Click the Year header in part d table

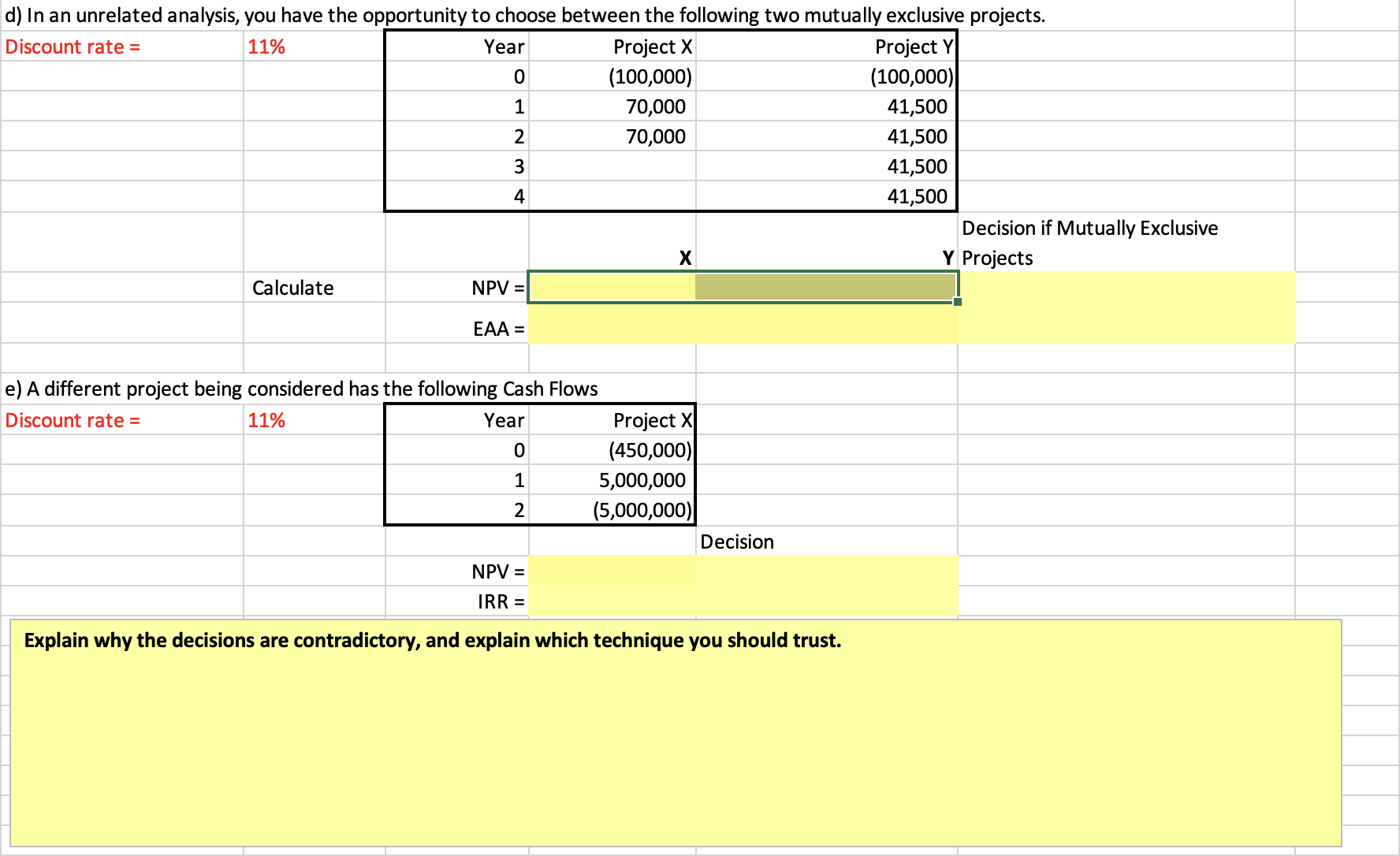tap(456, 47)
